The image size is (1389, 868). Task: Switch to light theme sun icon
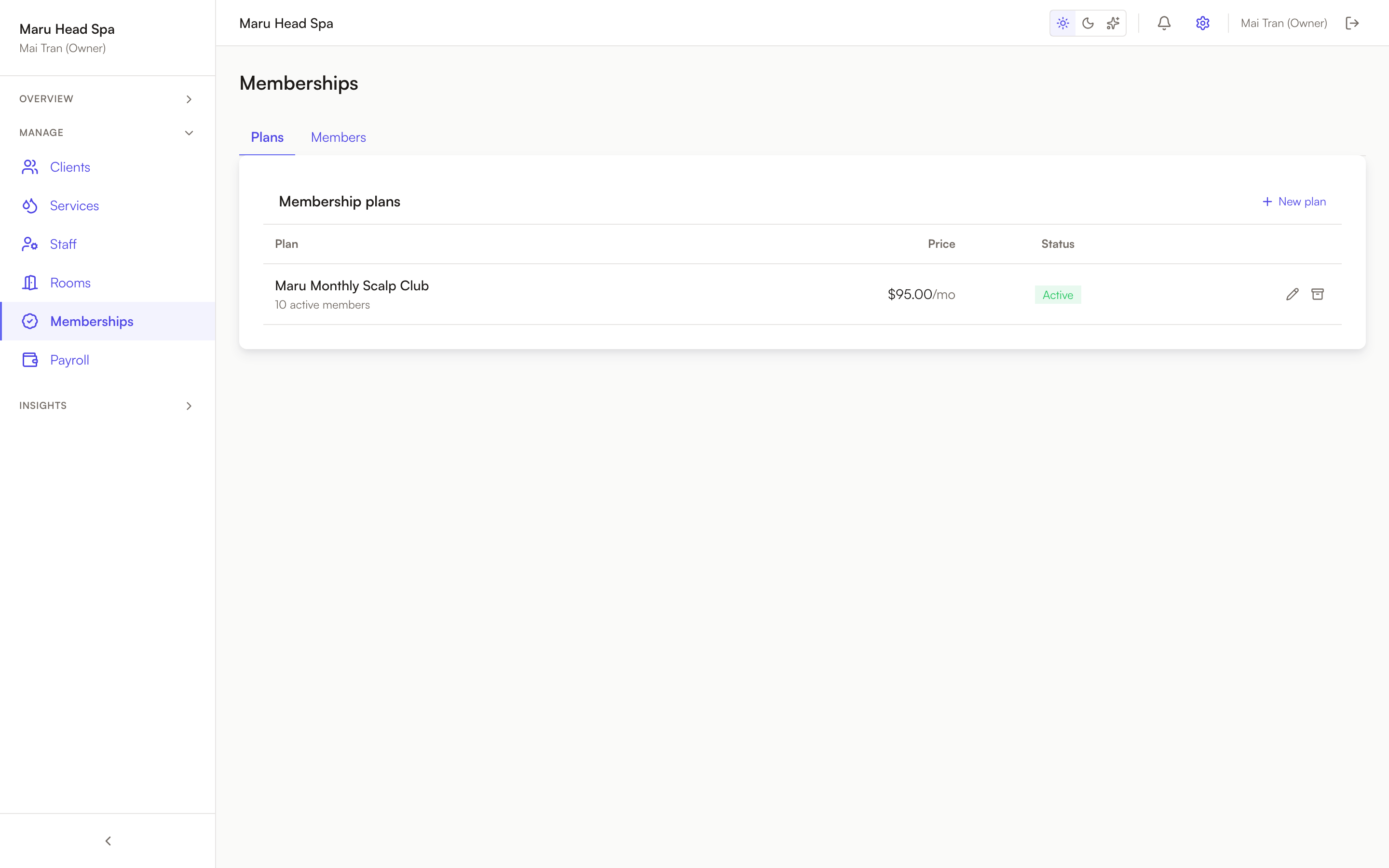click(1062, 23)
